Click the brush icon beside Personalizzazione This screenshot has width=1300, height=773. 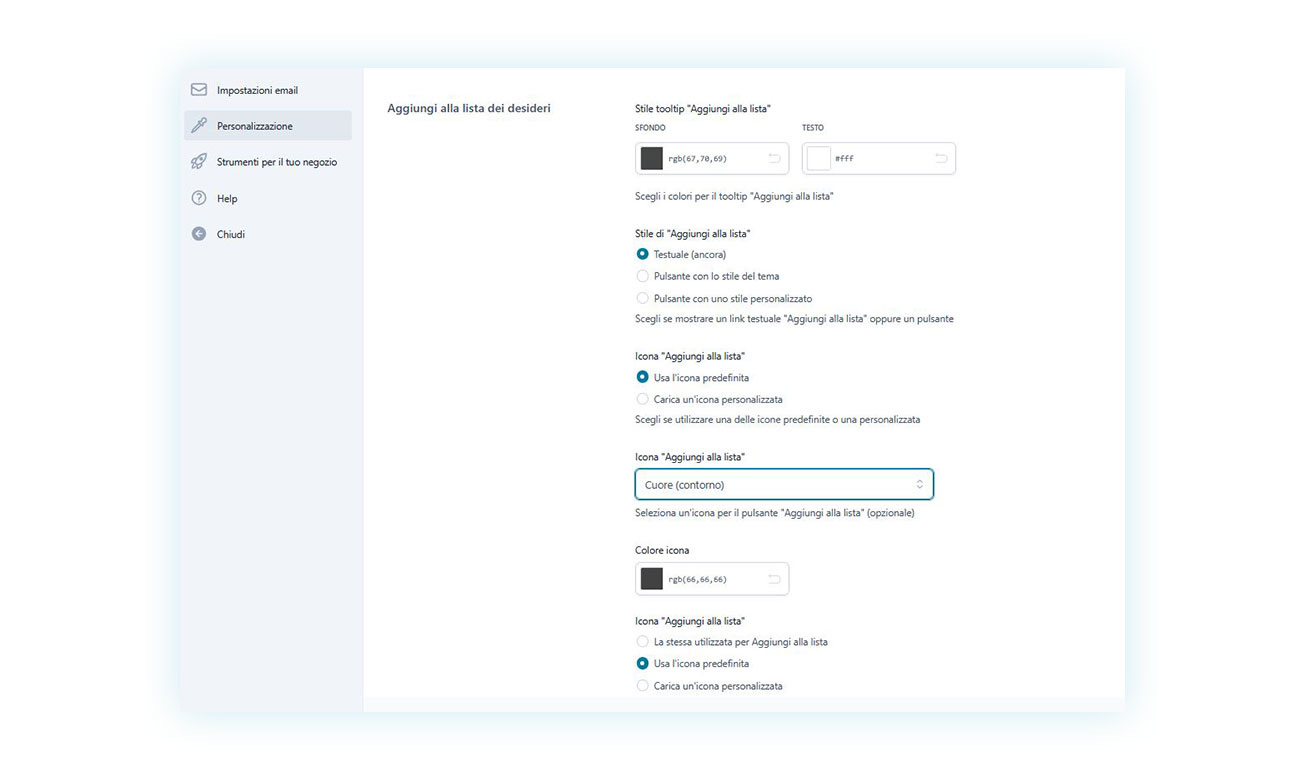pyautogui.click(x=199, y=126)
